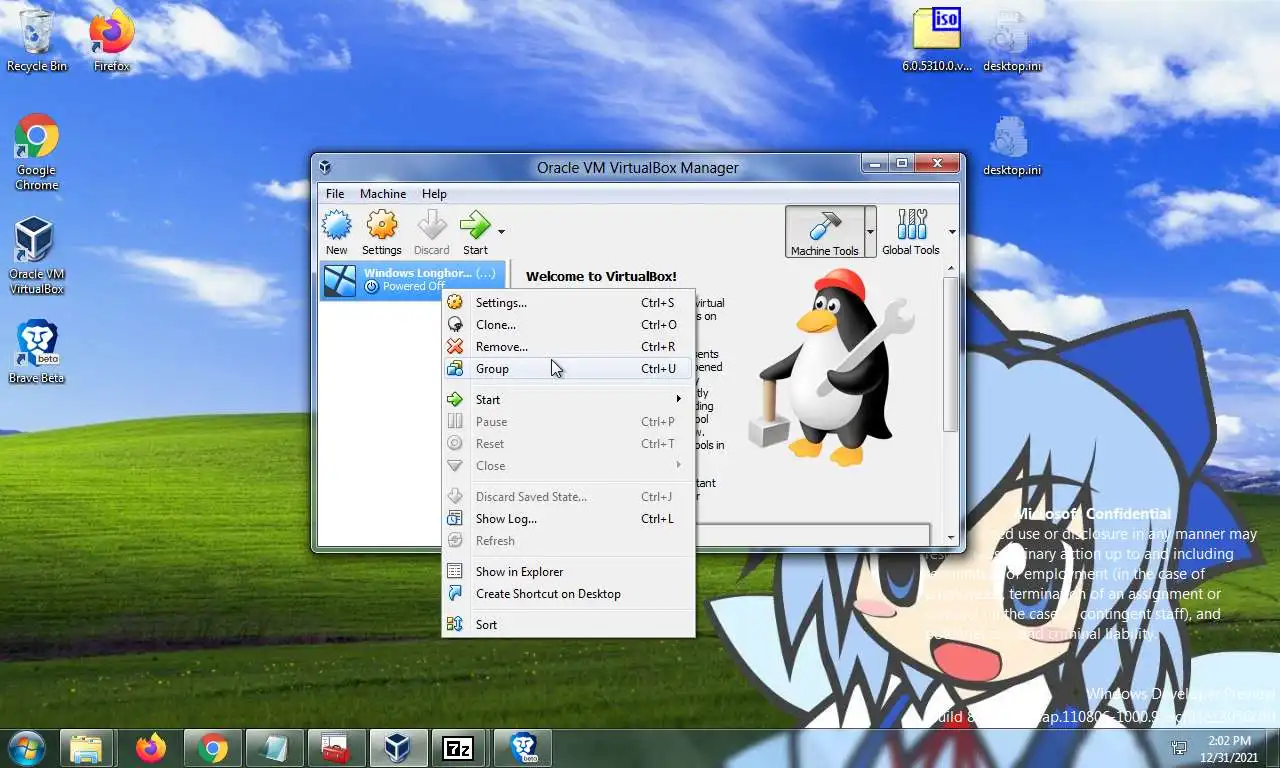Click the VirtualBox taskbar button

(397, 748)
